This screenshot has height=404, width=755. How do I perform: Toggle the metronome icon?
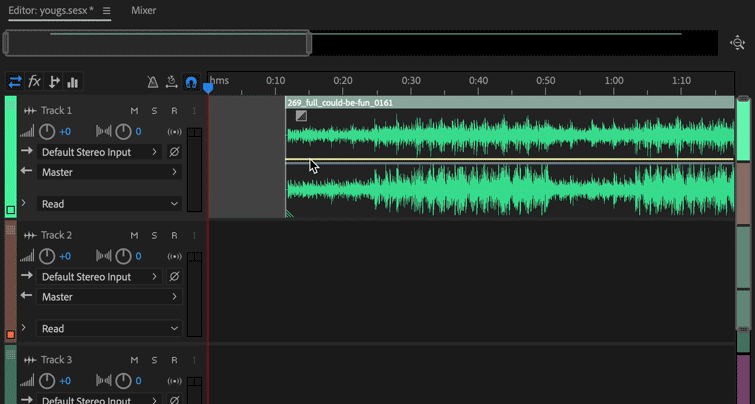[152, 82]
